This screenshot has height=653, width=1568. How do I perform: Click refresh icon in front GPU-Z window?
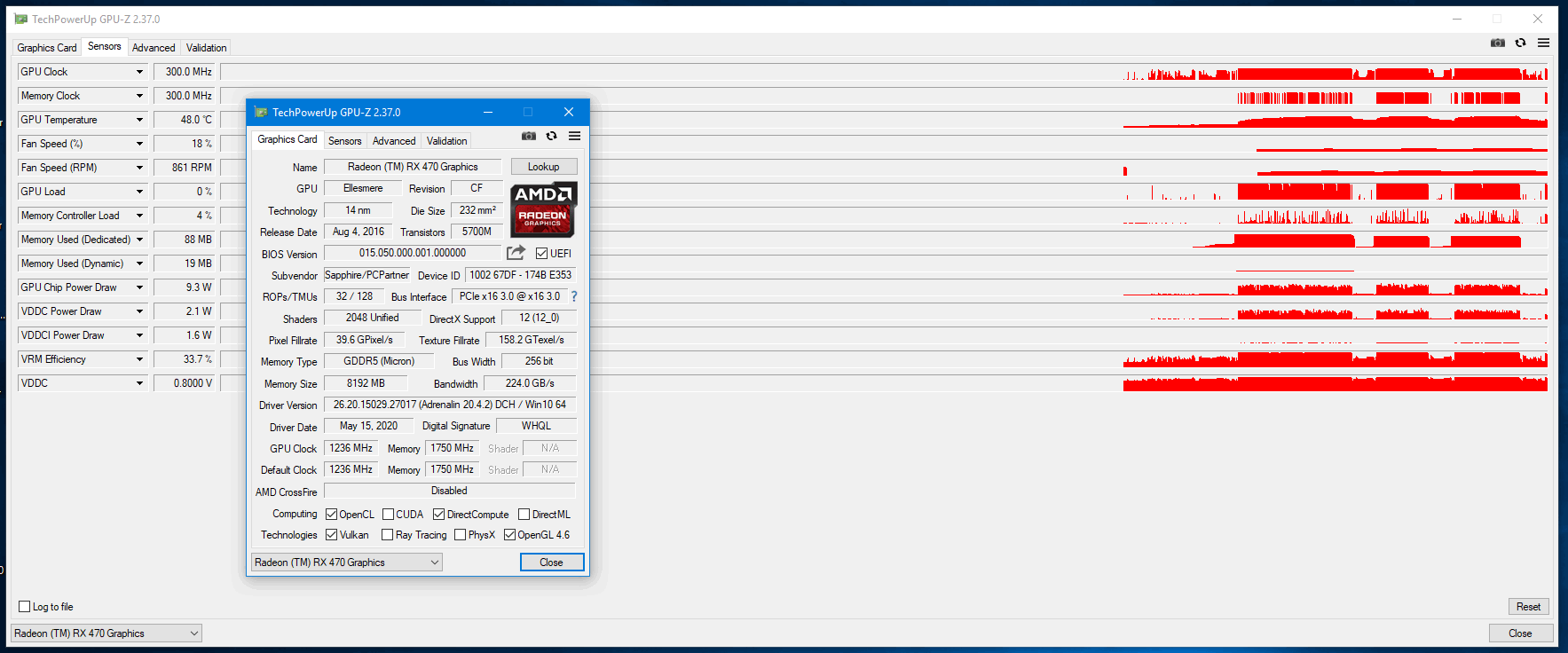[552, 136]
